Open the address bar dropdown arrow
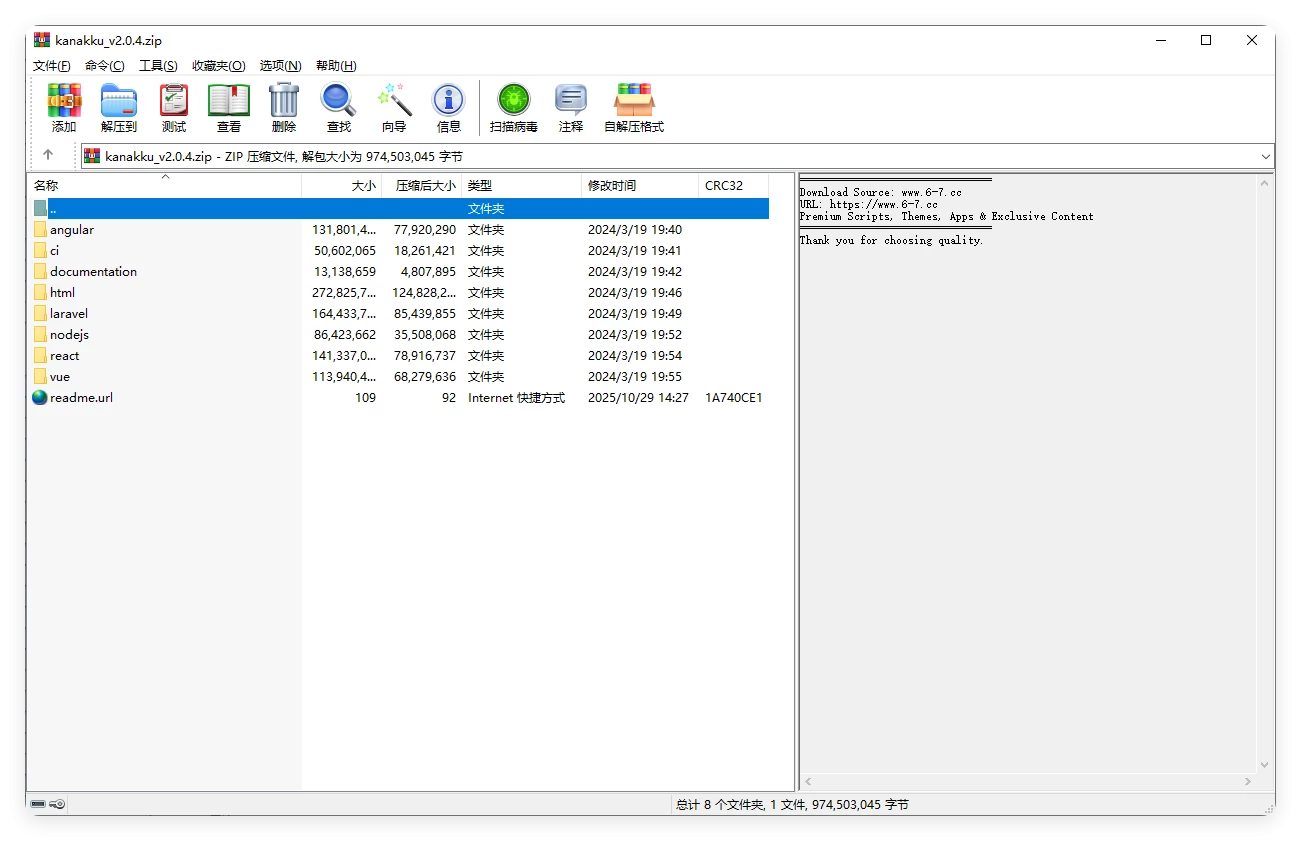 coord(1265,156)
